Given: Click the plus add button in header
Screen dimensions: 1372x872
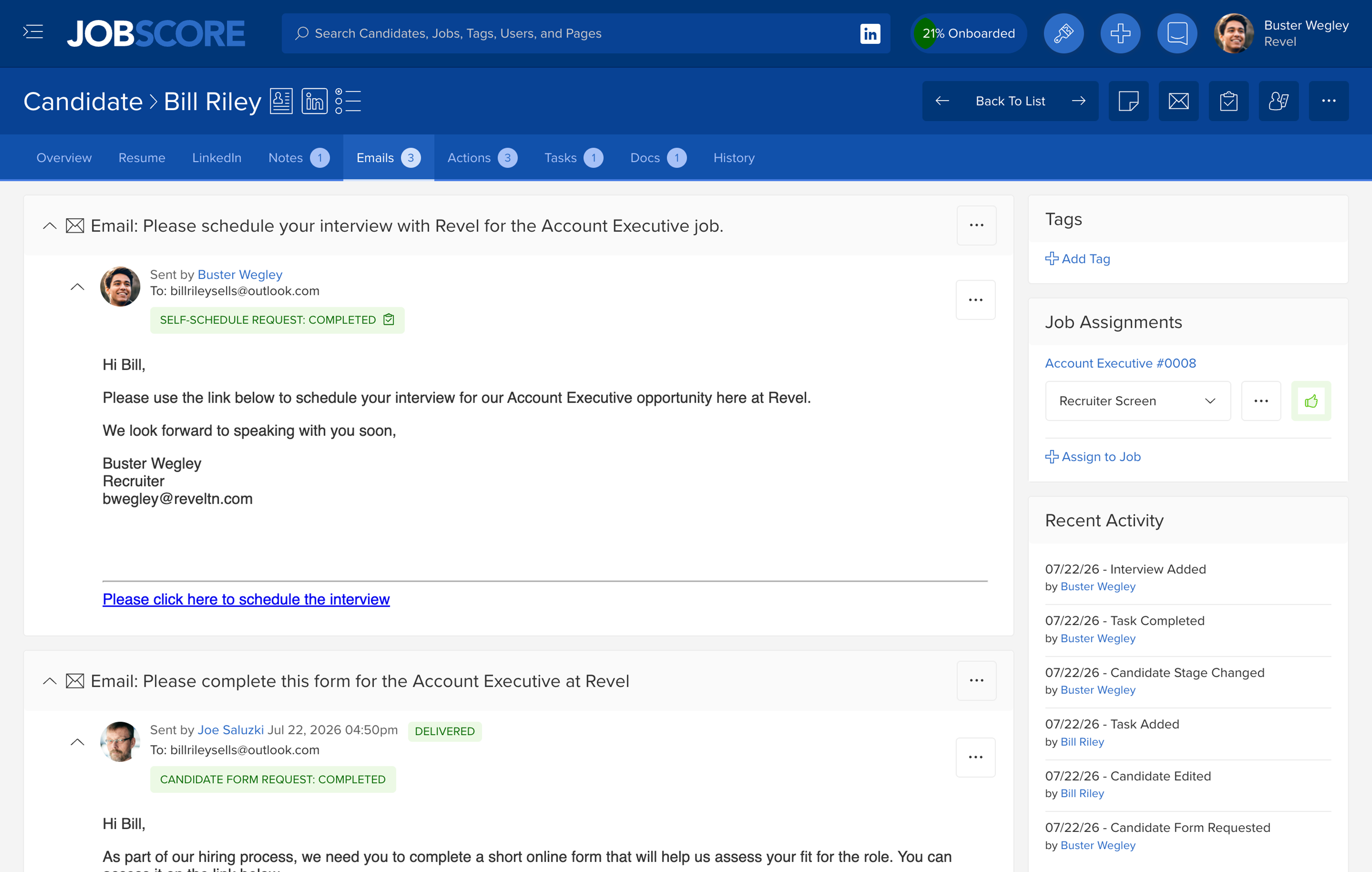Looking at the screenshot, I should (x=1120, y=33).
